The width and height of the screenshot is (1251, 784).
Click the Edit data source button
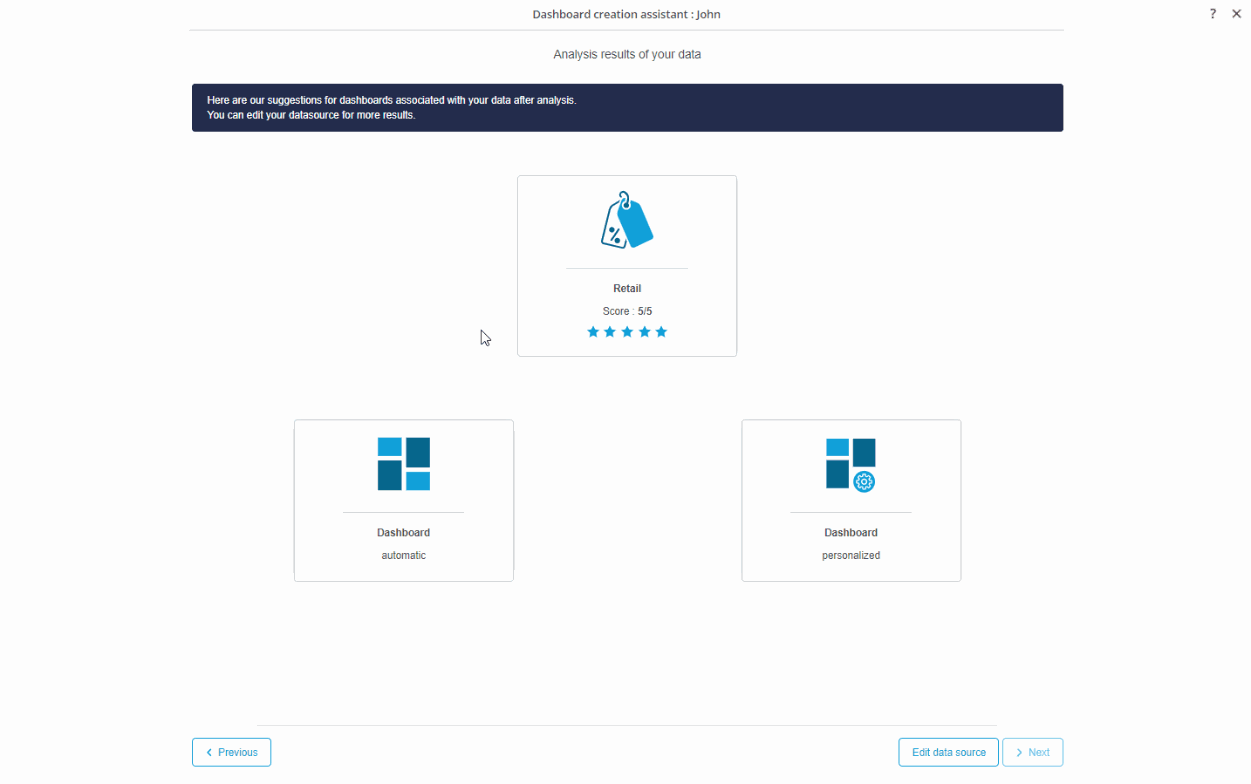[948, 752]
